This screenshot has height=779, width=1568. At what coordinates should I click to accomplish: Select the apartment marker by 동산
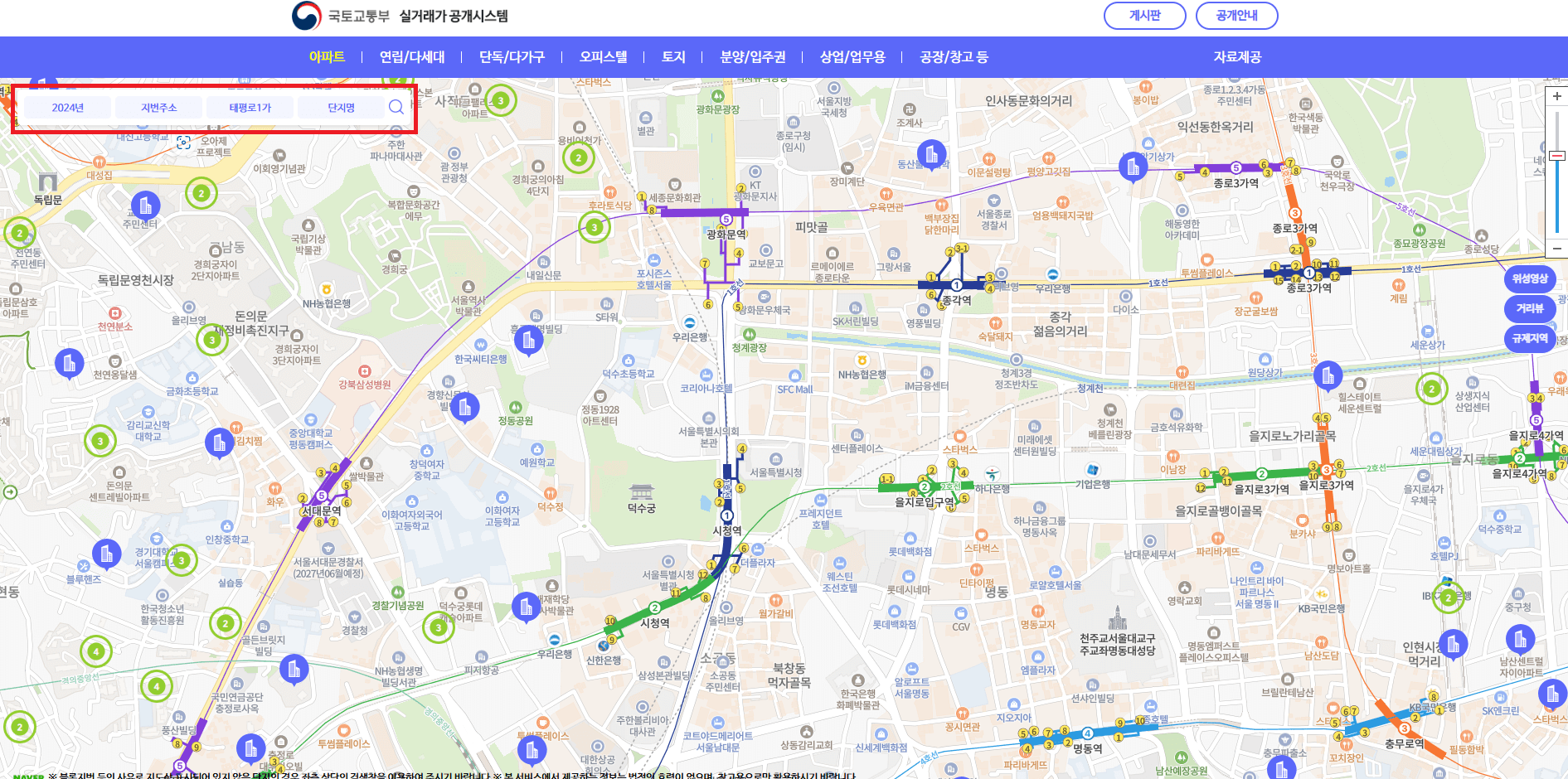(x=931, y=155)
